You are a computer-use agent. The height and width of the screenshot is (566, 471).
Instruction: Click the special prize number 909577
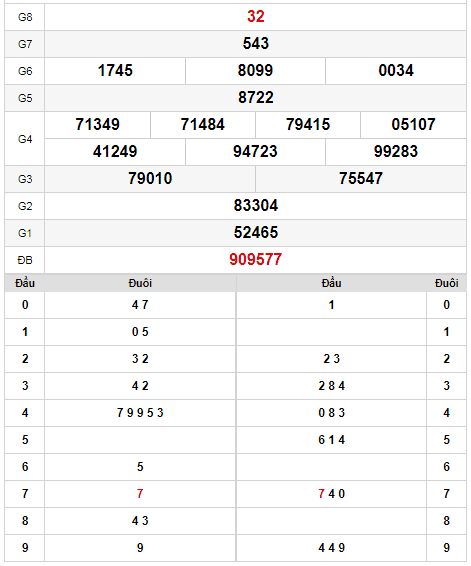click(x=255, y=260)
